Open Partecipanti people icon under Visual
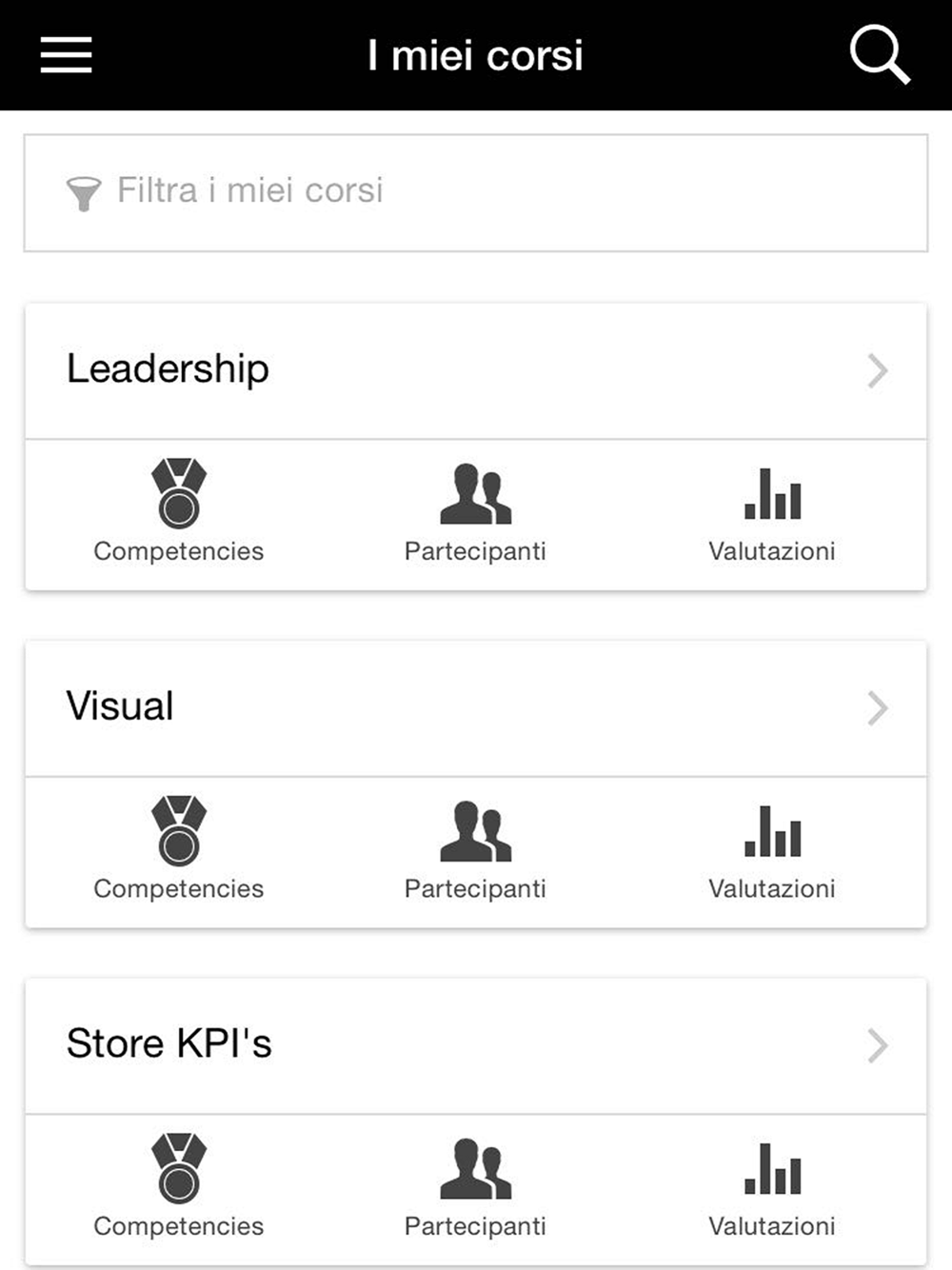This screenshot has height=1270, width=952. click(475, 831)
